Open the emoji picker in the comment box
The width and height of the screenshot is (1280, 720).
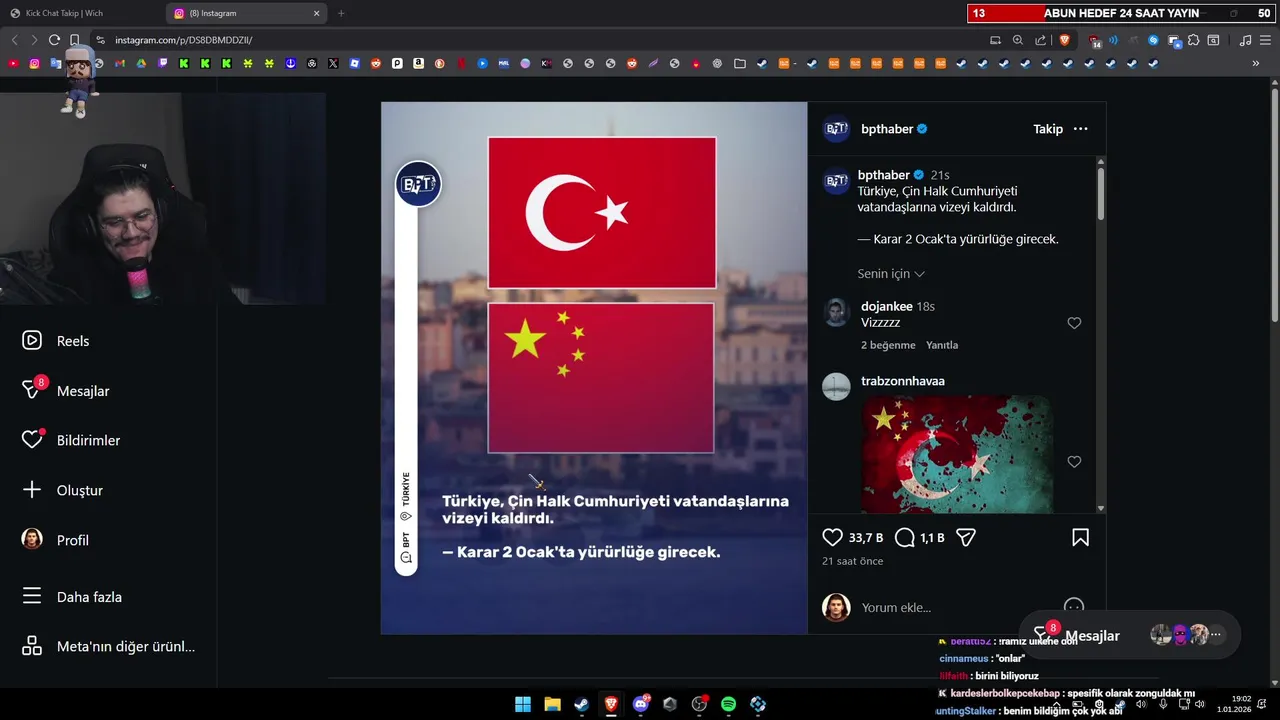pos(1074,606)
